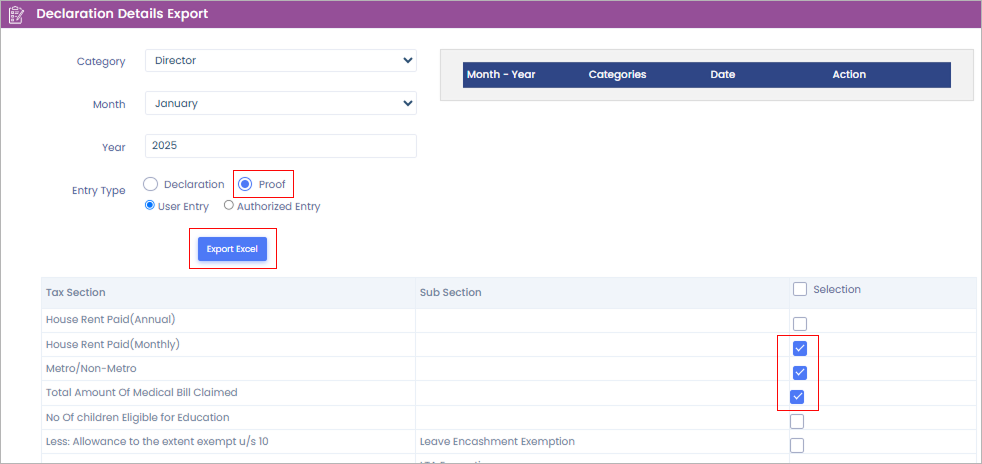Check No Of children Eligible for Education
Viewport: 982px width, 464px height.
pyautogui.click(x=799, y=421)
